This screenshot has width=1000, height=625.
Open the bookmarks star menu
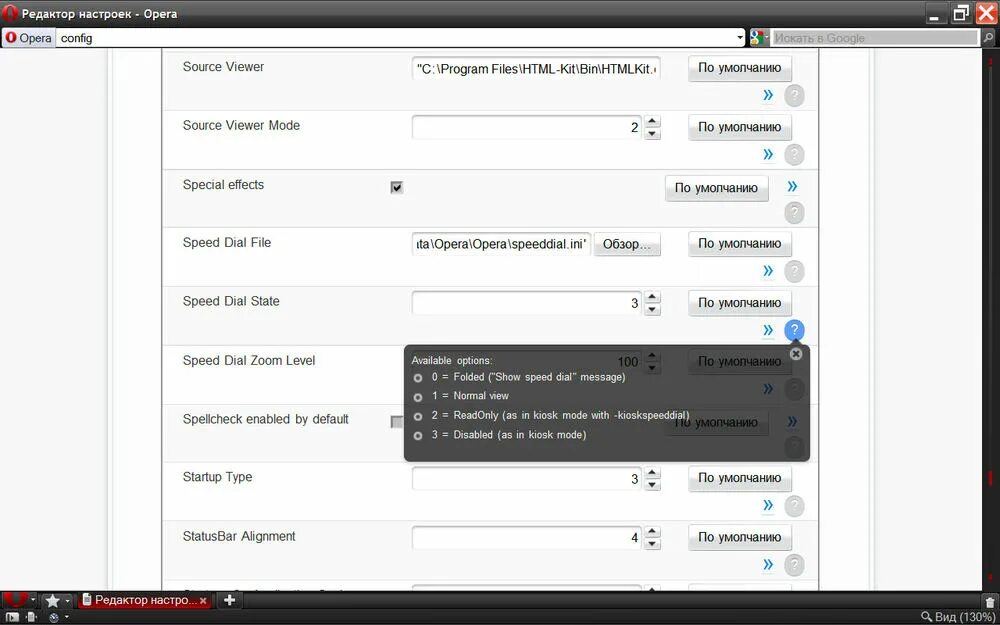point(52,601)
